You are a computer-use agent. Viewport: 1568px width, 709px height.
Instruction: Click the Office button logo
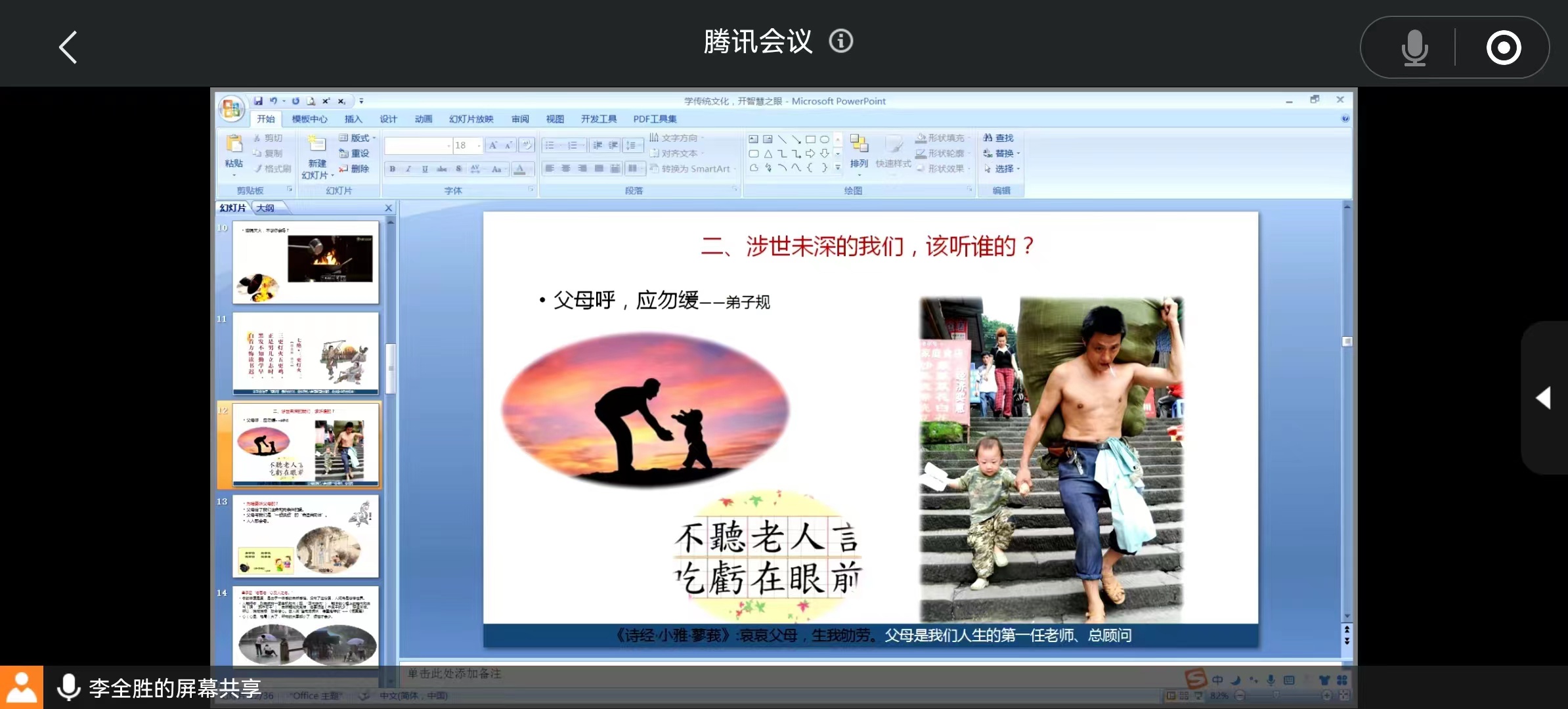(x=231, y=109)
